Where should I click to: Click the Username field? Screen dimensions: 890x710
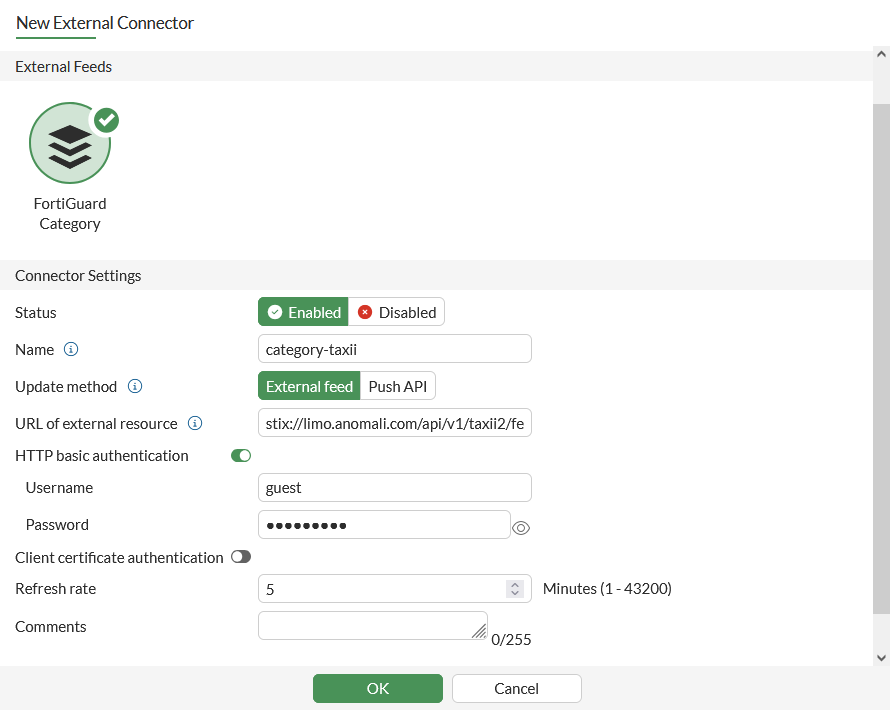click(x=394, y=488)
